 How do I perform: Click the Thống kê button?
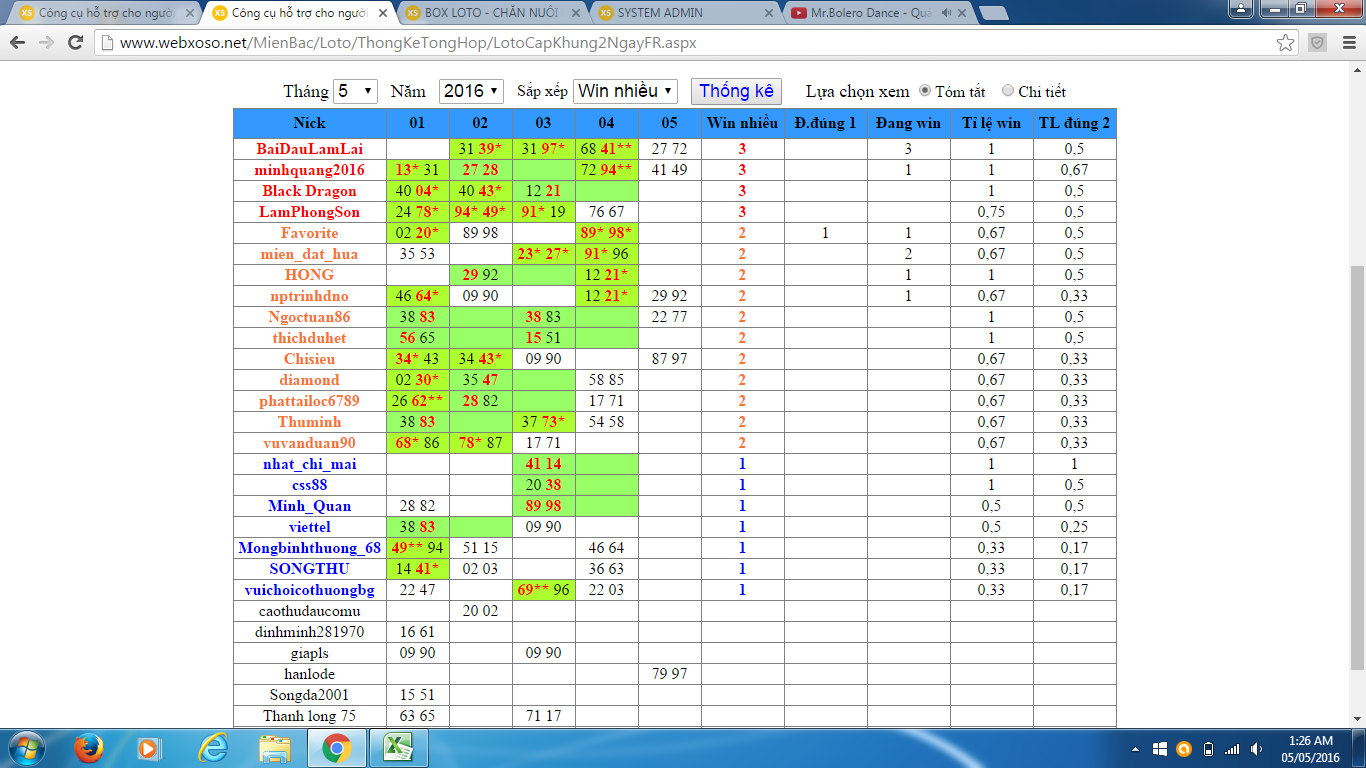[736, 91]
